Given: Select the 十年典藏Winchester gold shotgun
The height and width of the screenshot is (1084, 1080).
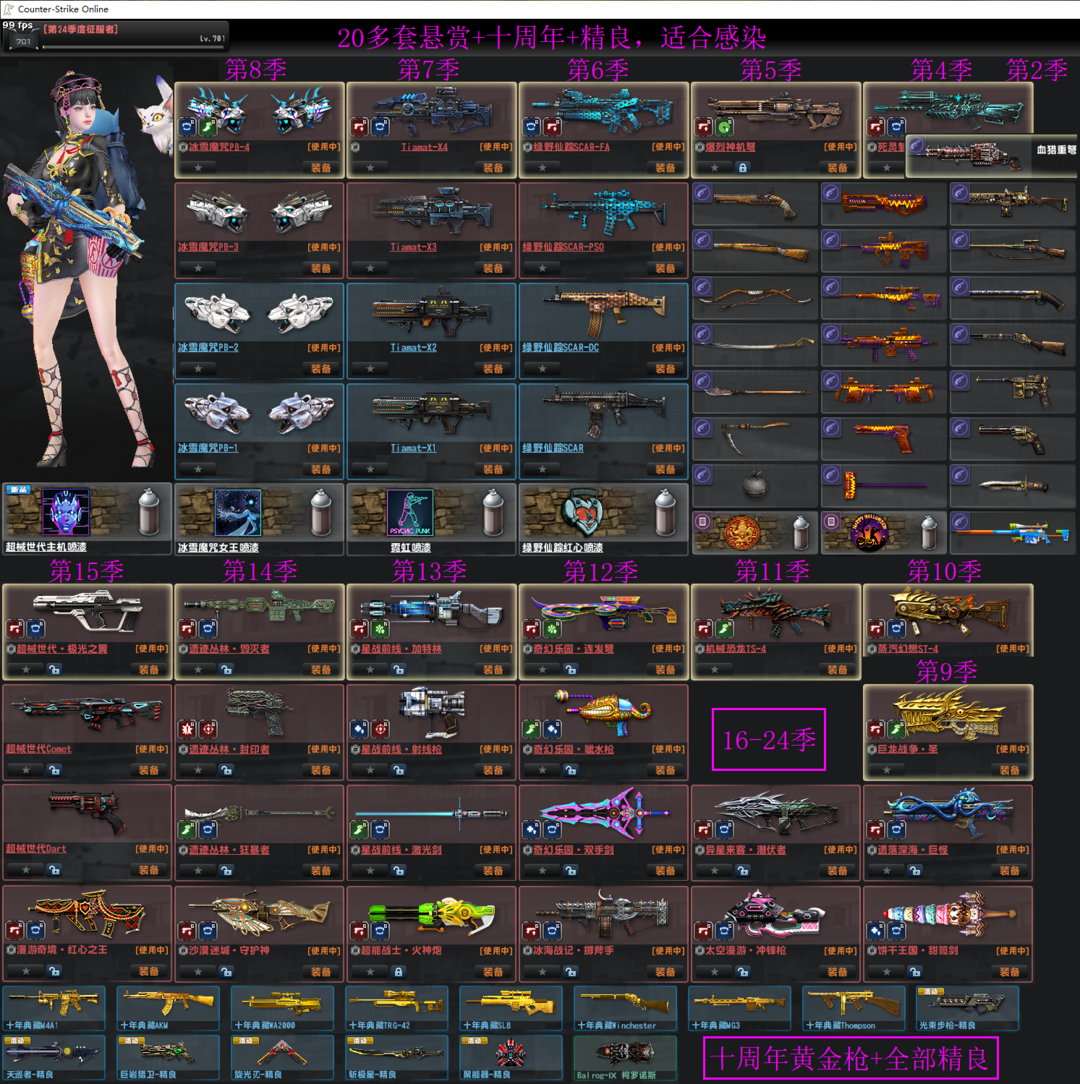Looking at the screenshot, I should 625,1009.
